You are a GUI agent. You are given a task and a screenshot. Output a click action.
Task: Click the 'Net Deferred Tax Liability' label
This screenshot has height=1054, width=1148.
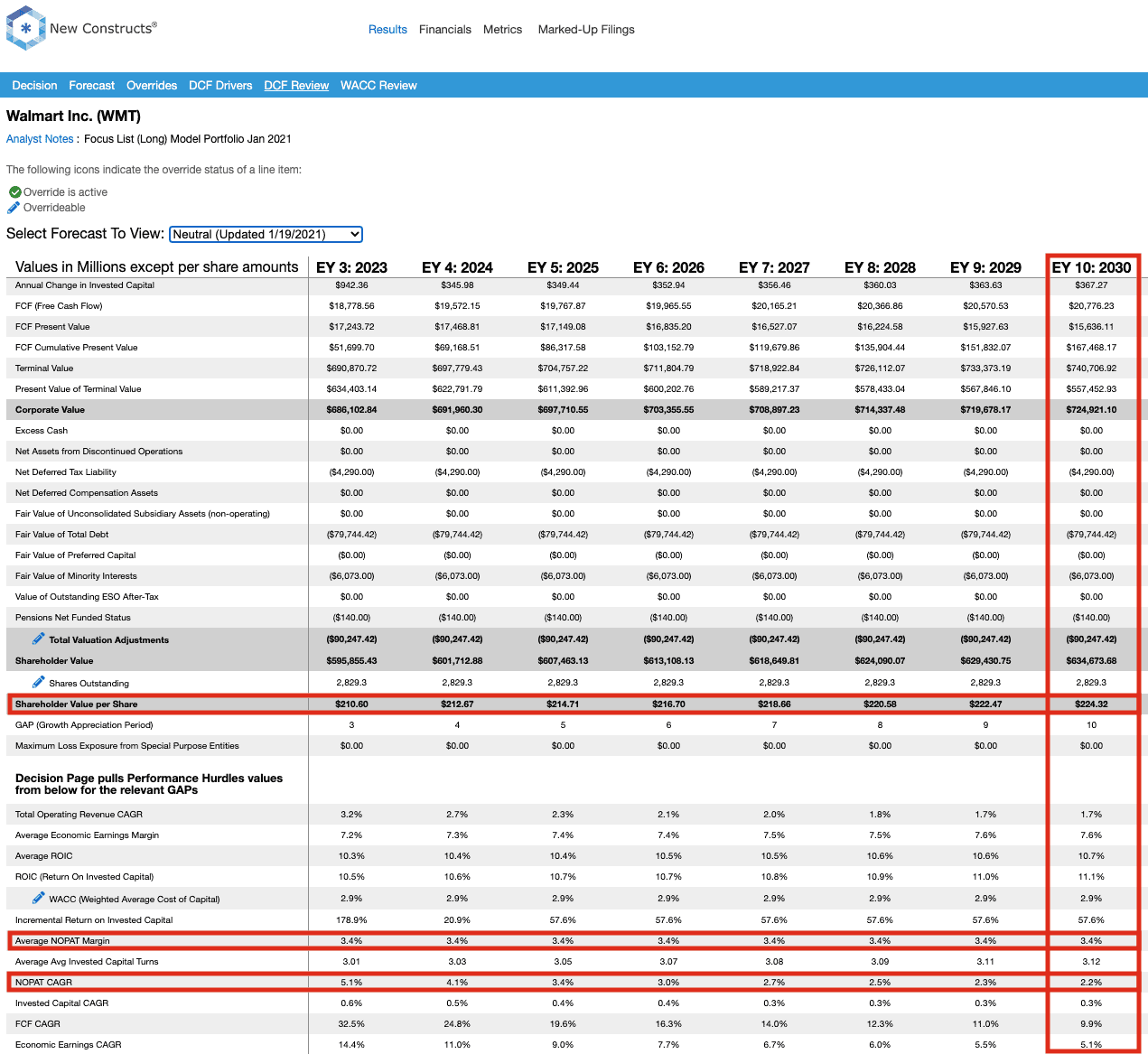66,472
